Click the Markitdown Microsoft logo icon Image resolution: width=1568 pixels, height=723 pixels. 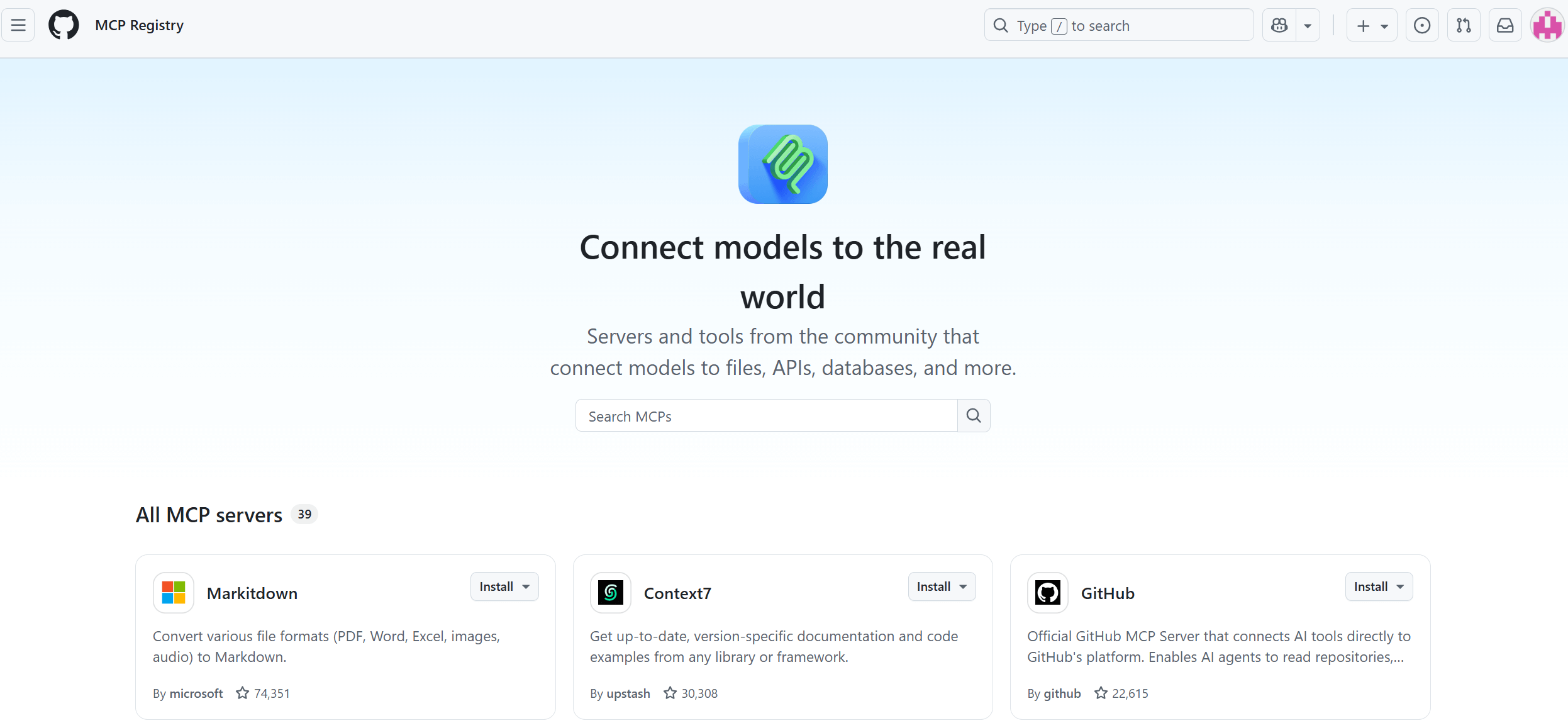click(x=173, y=592)
